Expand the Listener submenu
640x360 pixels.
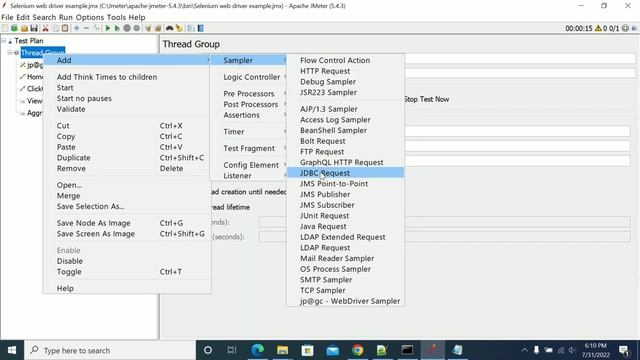pyautogui.click(x=248, y=176)
